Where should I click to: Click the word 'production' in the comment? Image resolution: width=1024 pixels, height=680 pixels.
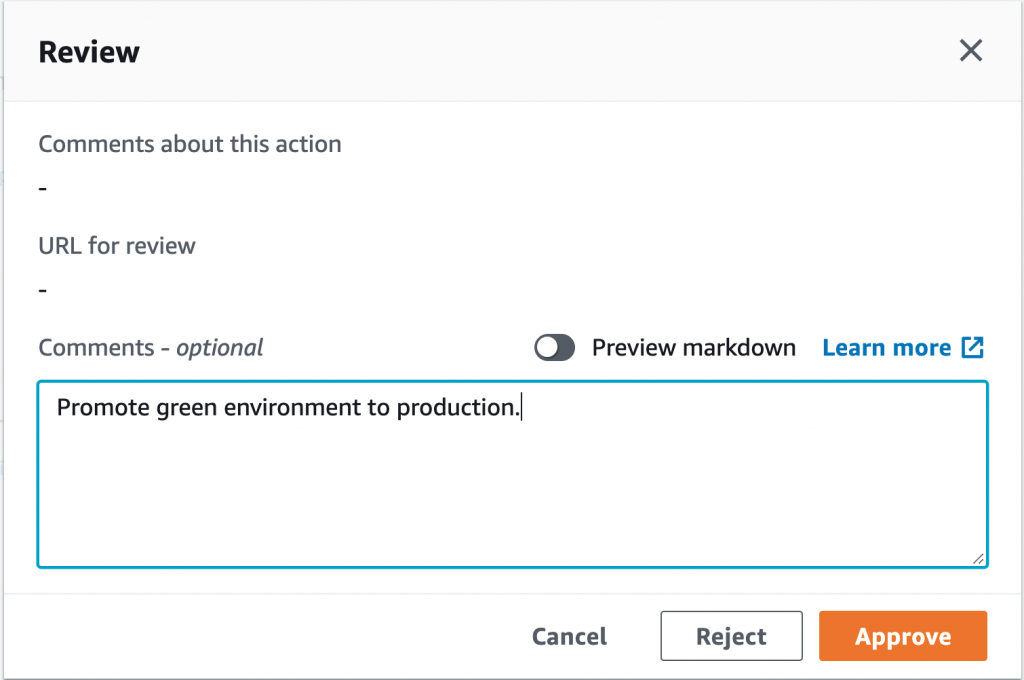[x=456, y=408]
